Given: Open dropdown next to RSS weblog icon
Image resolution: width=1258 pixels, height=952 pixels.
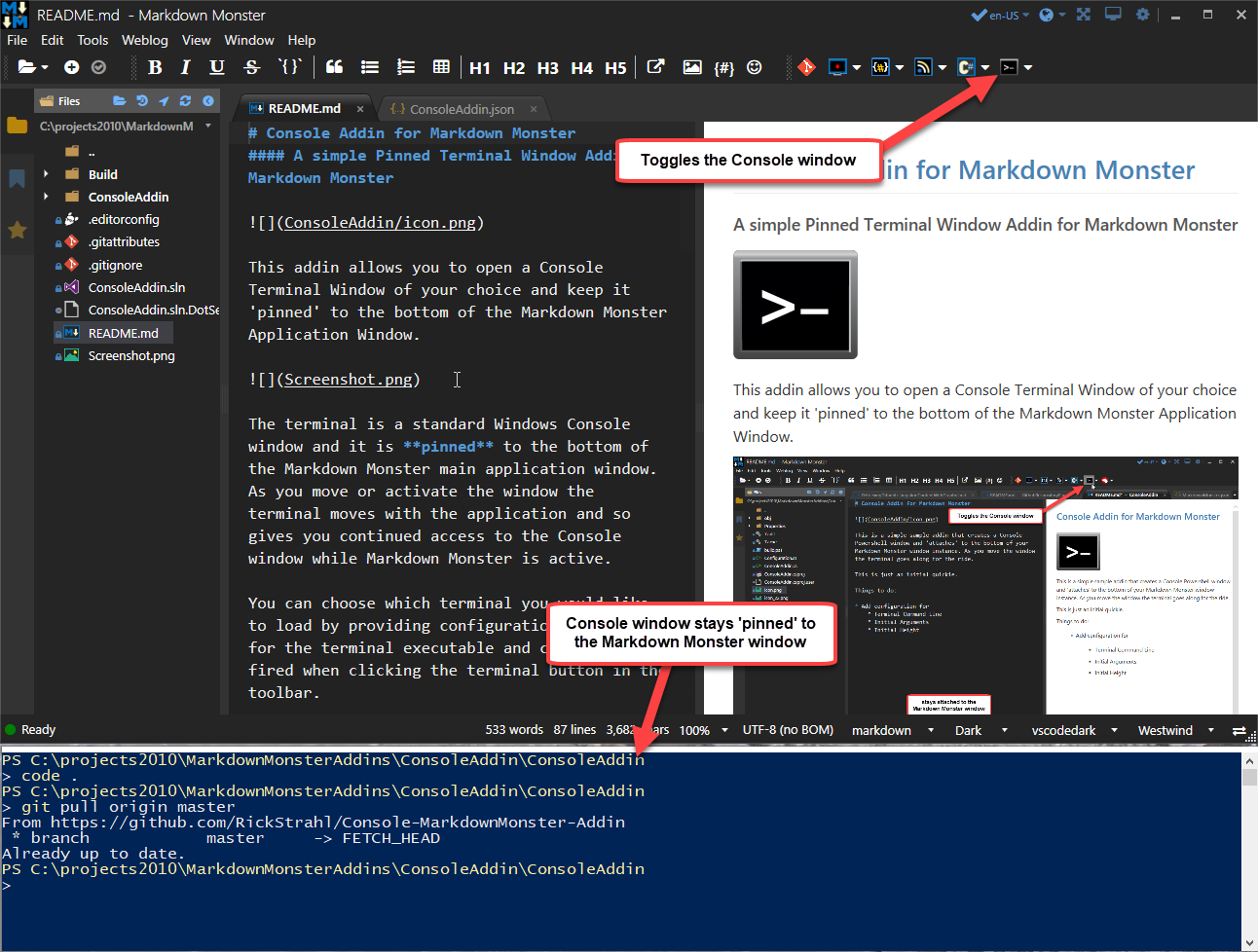Looking at the screenshot, I should [x=943, y=68].
